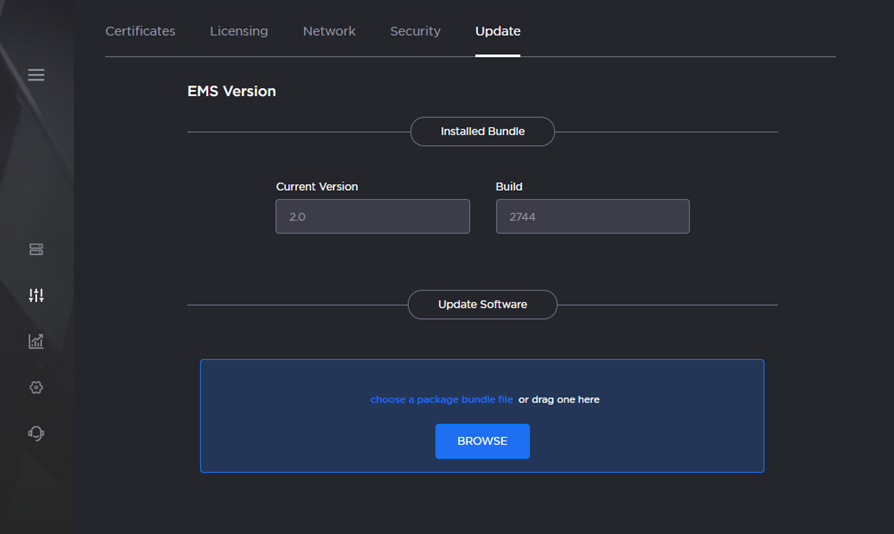The height and width of the screenshot is (534, 894).
Task: Open the hamburger menu in the sidebar
Action: click(36, 75)
